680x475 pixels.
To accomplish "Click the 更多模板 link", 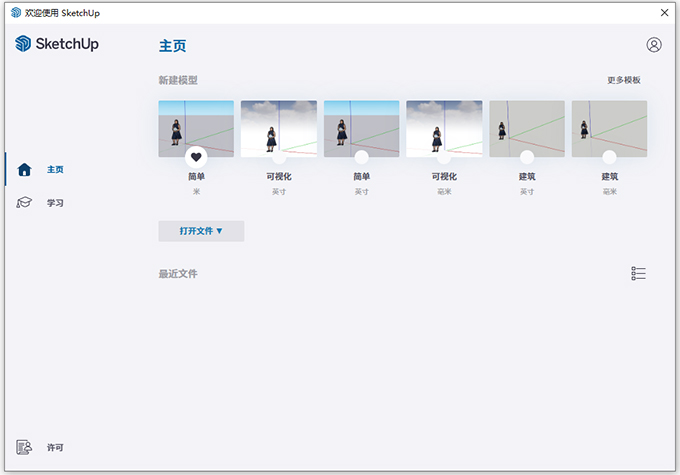I will tap(623, 80).
